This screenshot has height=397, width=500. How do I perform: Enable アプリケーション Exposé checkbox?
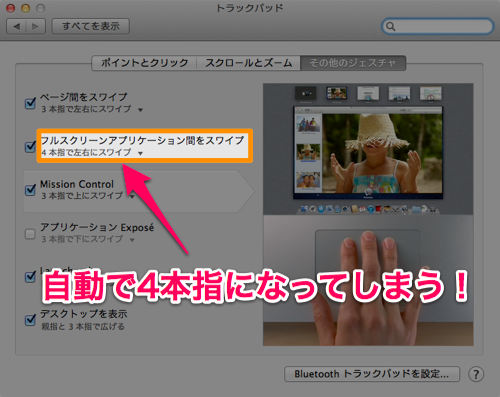[30, 234]
